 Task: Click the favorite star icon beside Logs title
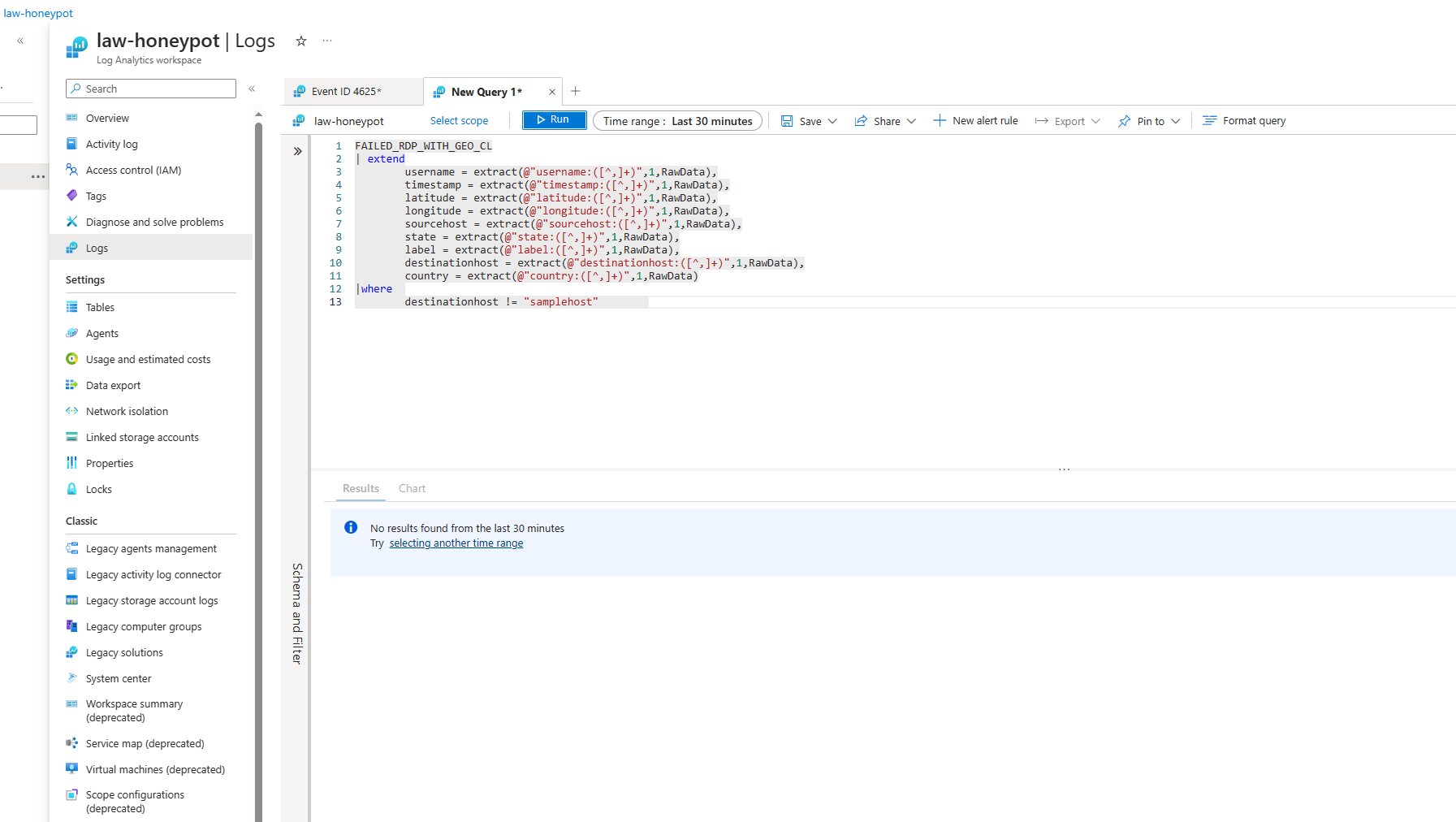click(x=301, y=41)
